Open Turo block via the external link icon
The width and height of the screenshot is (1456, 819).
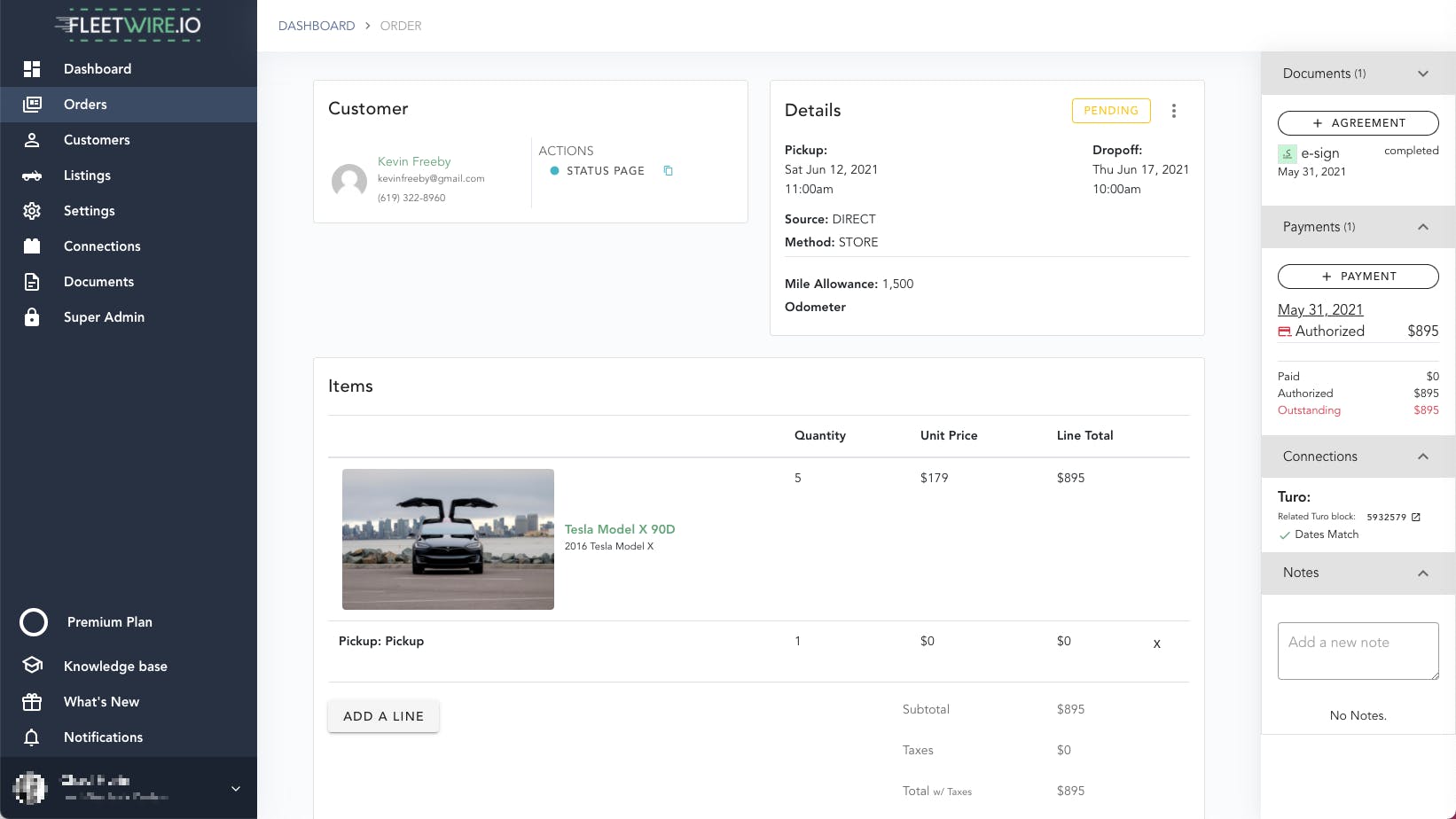[x=1417, y=516]
